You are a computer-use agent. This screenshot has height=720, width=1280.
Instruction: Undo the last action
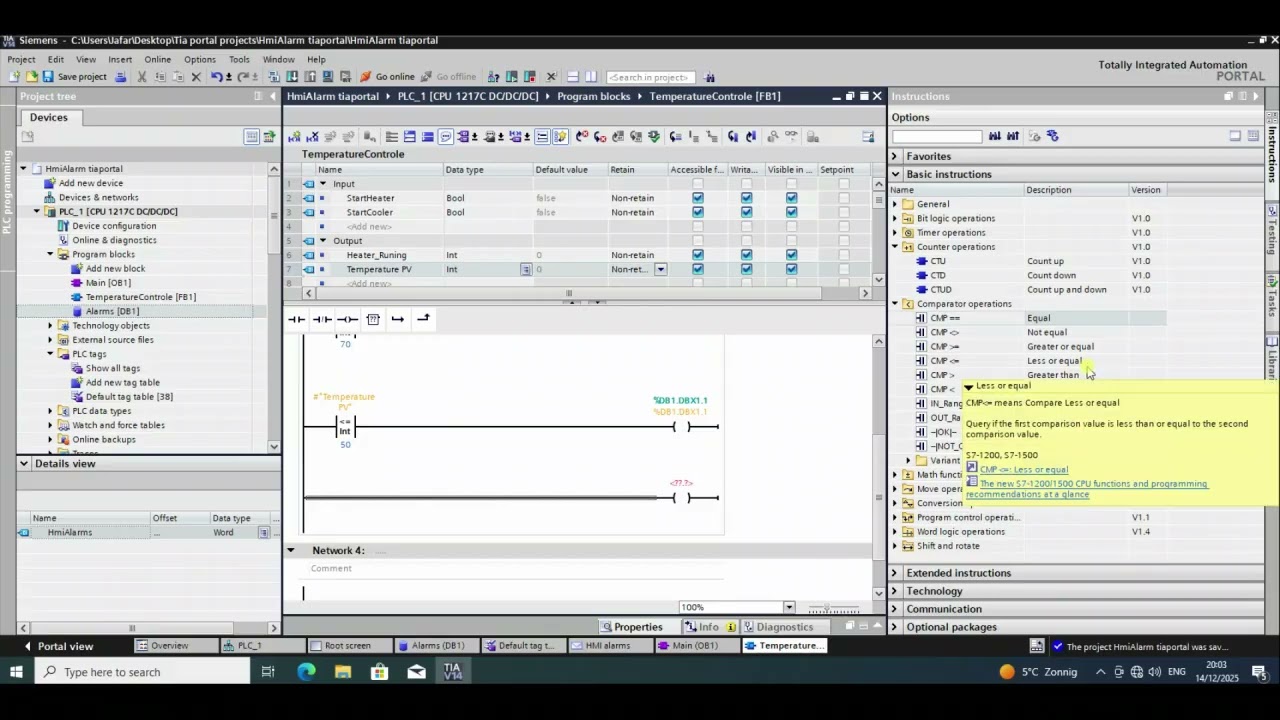(216, 77)
